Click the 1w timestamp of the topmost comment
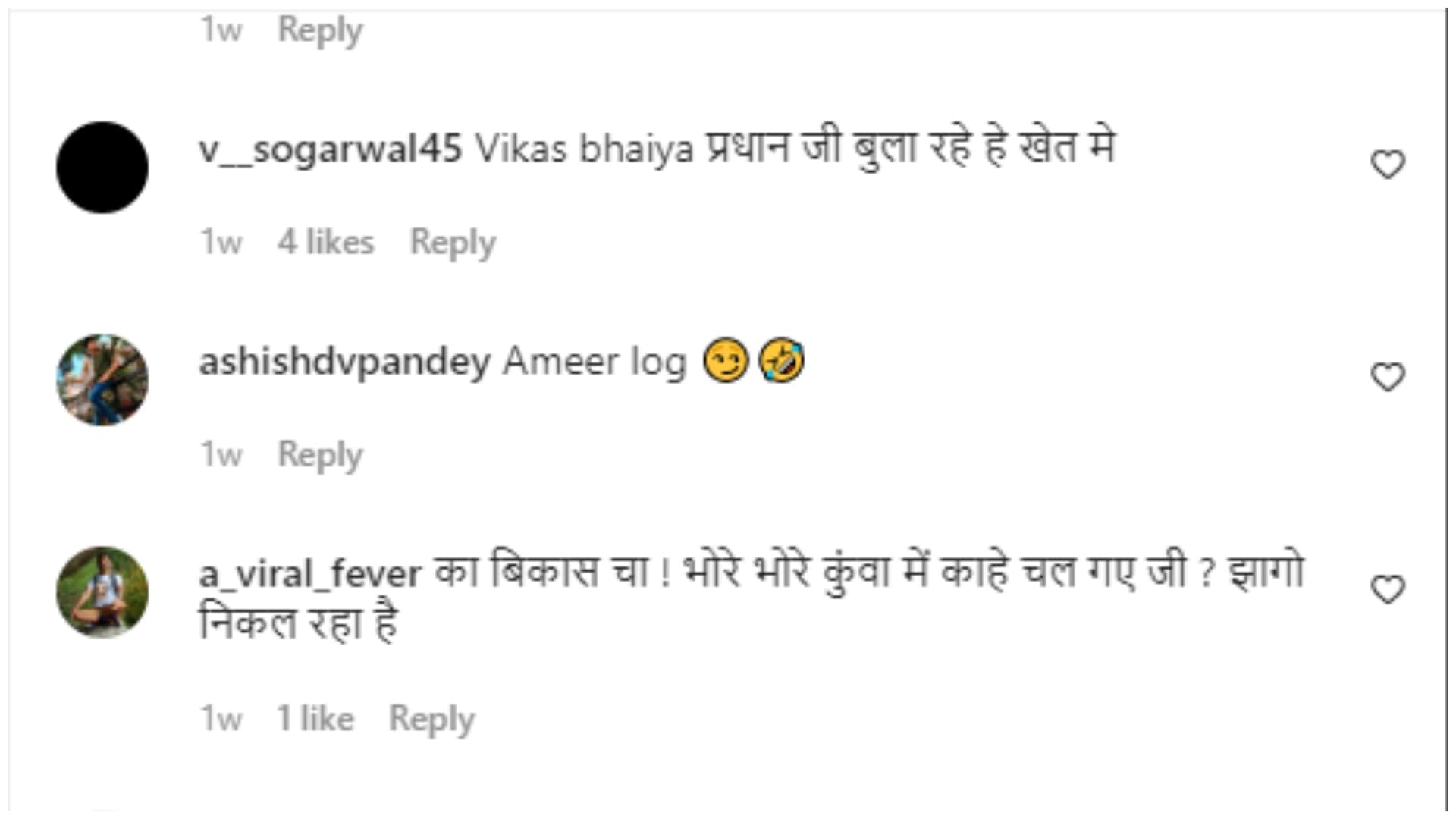This screenshot has width=1456, height=819. 221,30
